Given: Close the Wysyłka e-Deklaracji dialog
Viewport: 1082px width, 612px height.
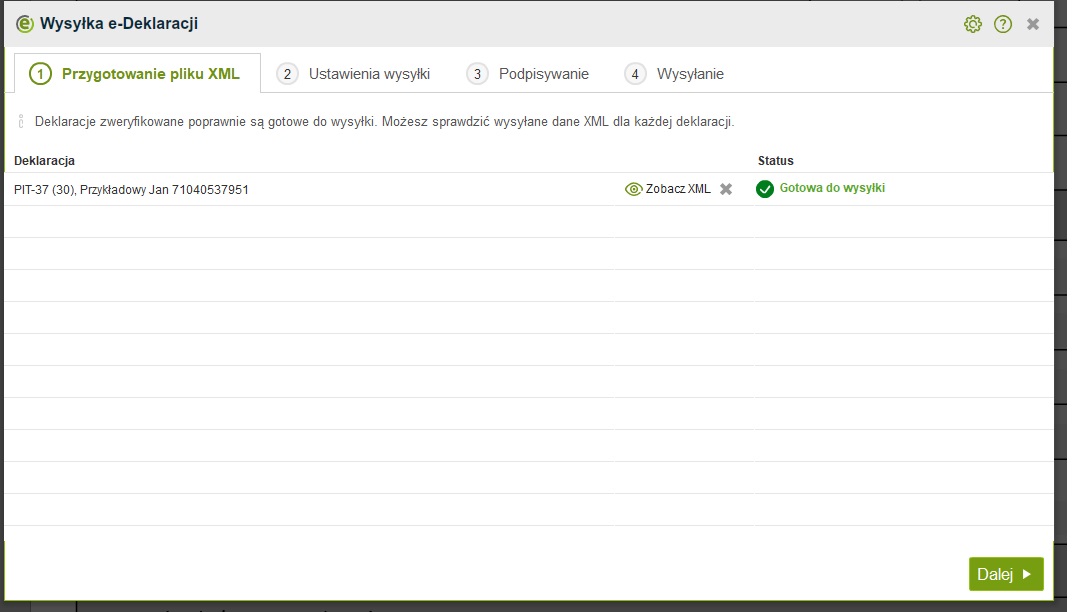Looking at the screenshot, I should 1033,24.
